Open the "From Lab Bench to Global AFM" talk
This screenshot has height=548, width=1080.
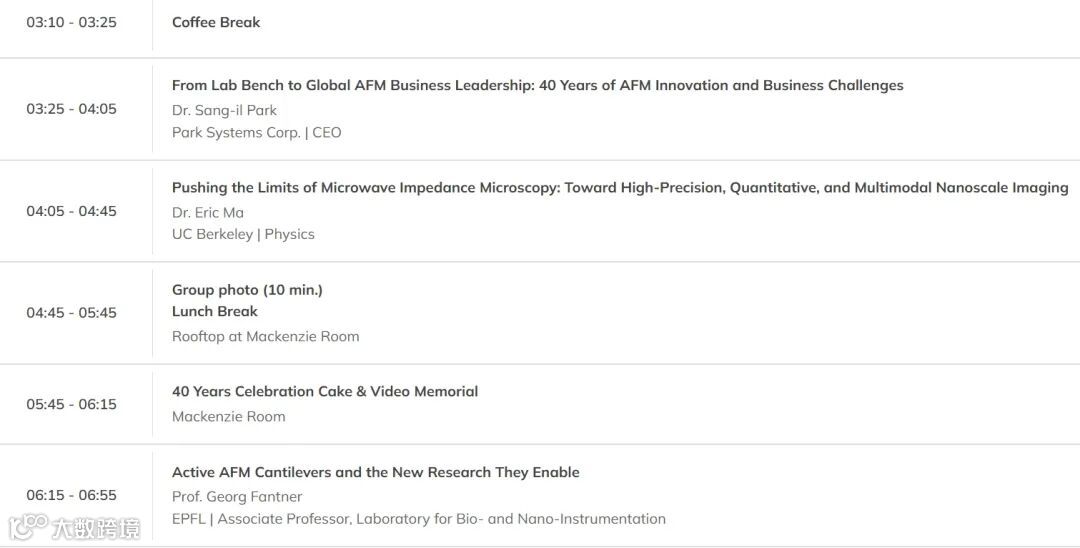537,86
